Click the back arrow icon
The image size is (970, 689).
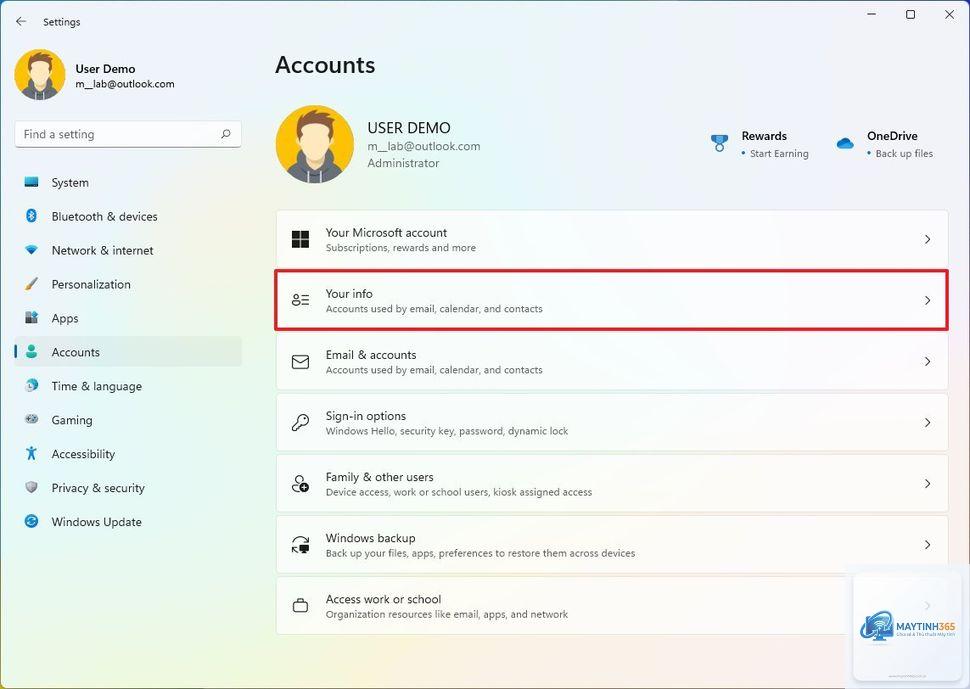pyautogui.click(x=21, y=22)
